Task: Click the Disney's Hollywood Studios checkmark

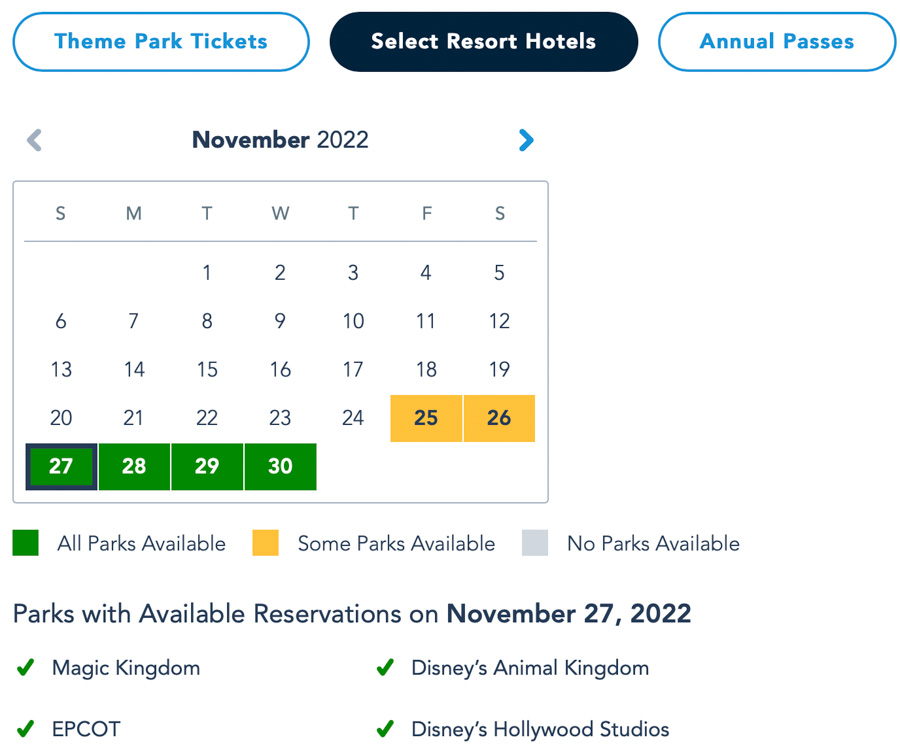Action: point(385,729)
